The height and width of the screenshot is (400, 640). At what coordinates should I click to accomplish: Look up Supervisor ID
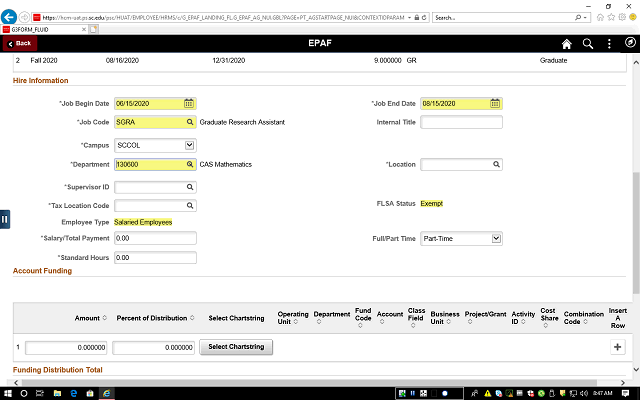(190, 187)
